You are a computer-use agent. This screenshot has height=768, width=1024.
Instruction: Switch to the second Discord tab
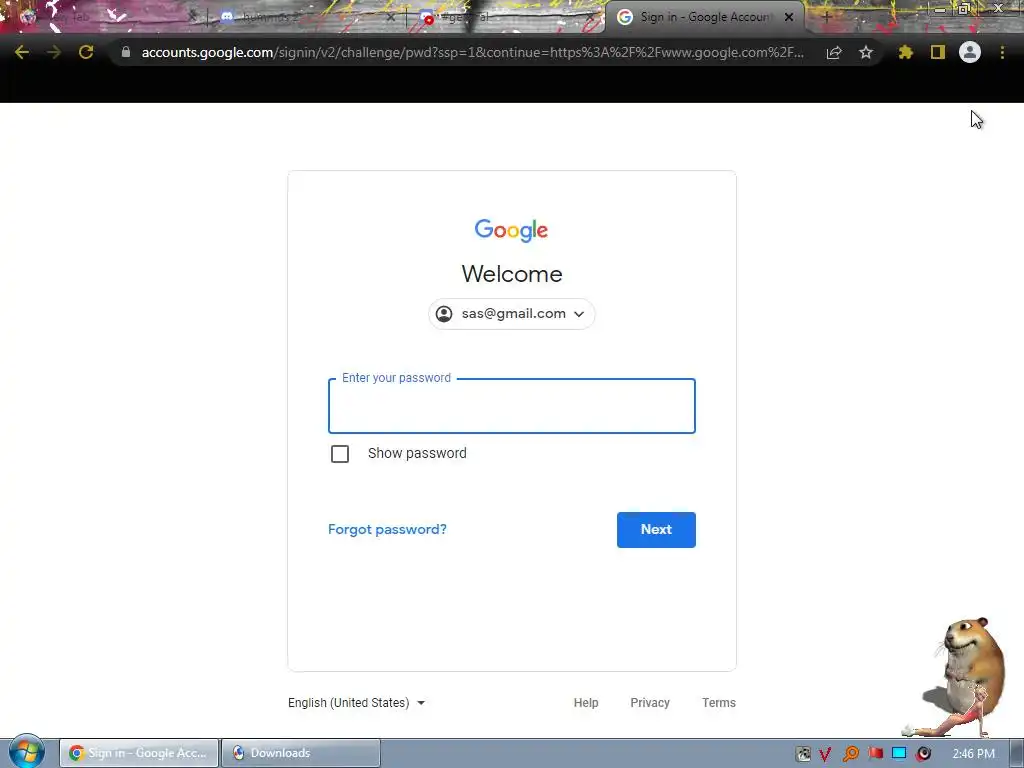click(307, 18)
